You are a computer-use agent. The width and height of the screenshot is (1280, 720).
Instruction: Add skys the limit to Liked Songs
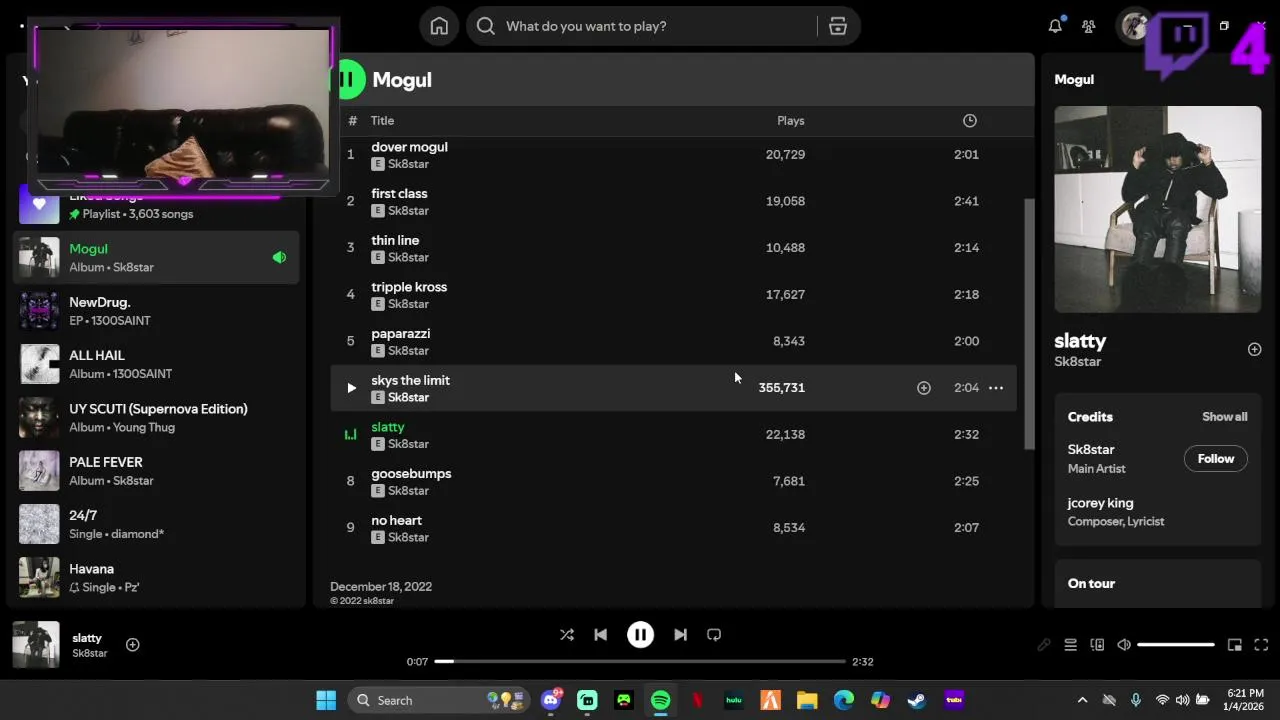[924, 388]
